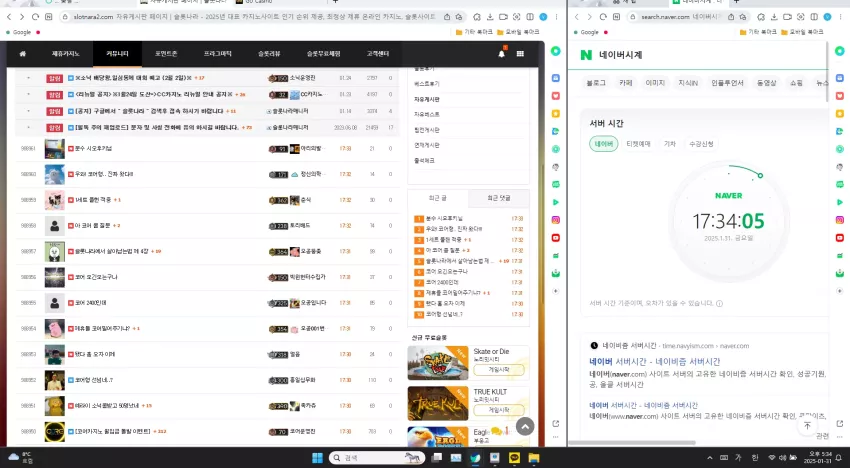Open the notification bell on slotnara navbar
850x468 pixels.
pyautogui.click(x=501, y=53)
